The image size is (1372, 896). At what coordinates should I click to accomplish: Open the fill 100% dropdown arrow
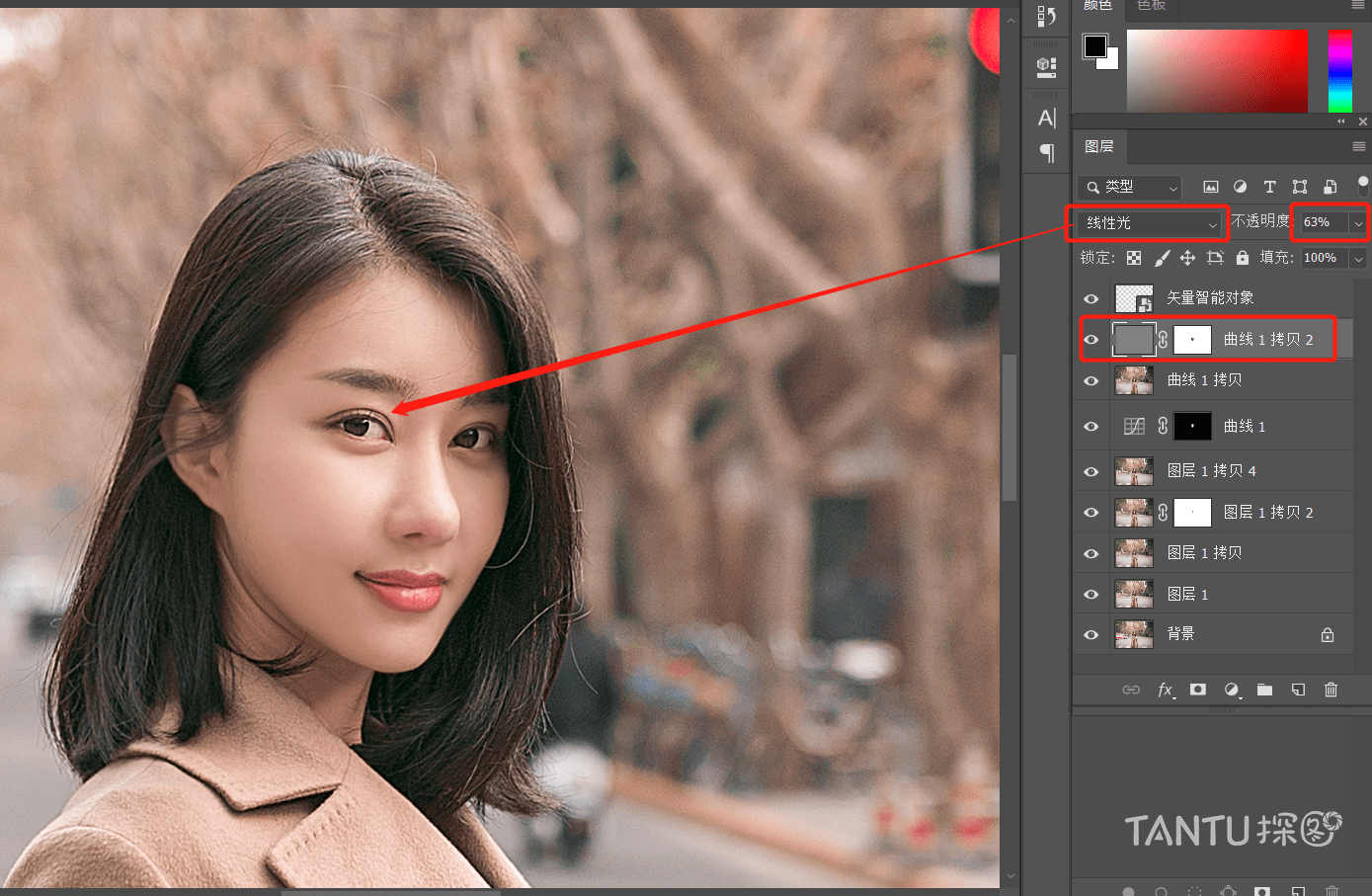coord(1359,258)
